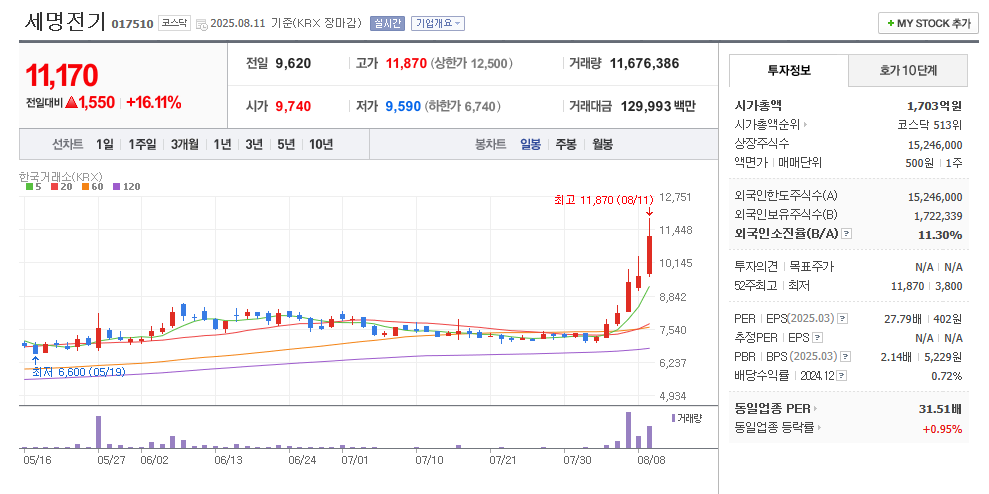The width and height of the screenshot is (989, 494).
Task: Click the stock name 세명전기
Action: click(x=65, y=22)
